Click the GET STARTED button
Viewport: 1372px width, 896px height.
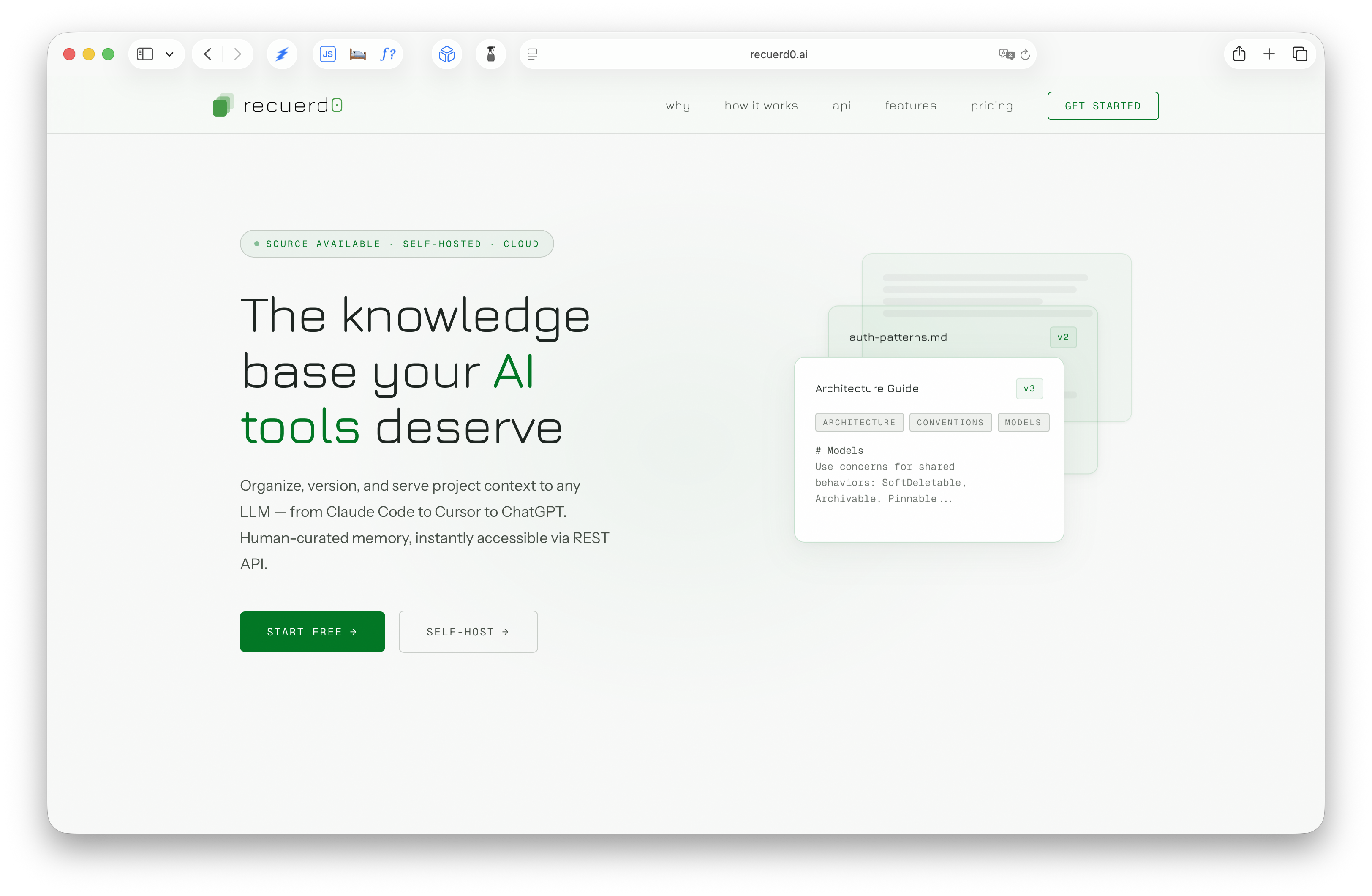pyautogui.click(x=1103, y=106)
